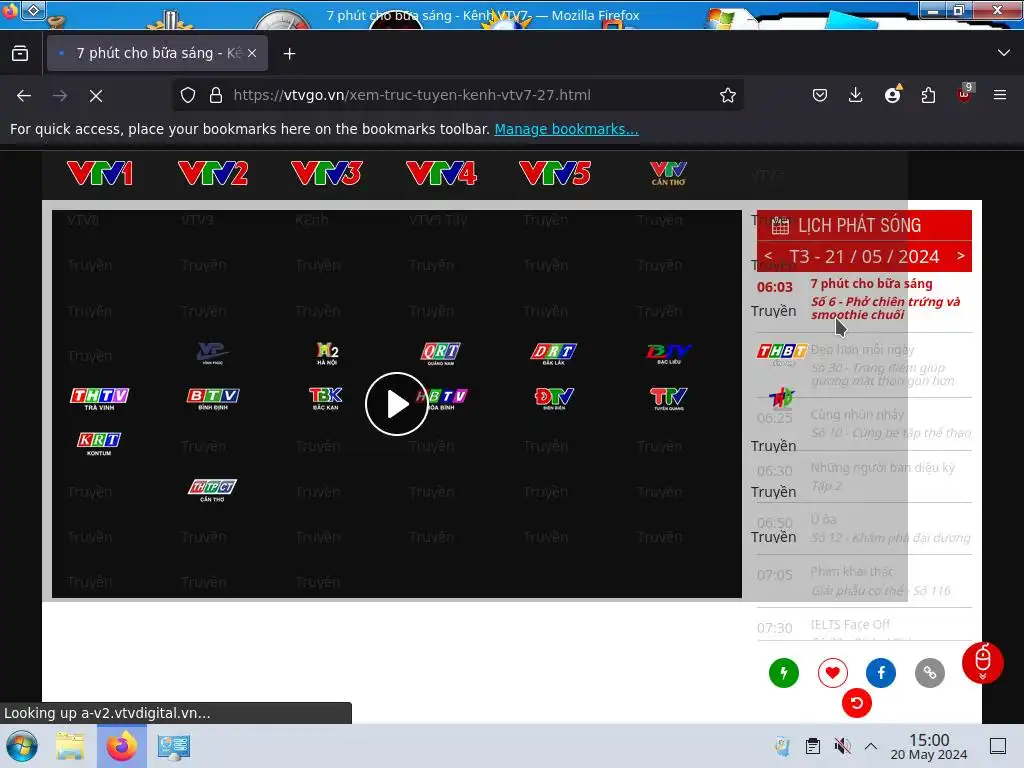The width and height of the screenshot is (1024, 768).
Task: Select '7 phút cho bữa sáng' schedule entry
Action: [864, 300]
